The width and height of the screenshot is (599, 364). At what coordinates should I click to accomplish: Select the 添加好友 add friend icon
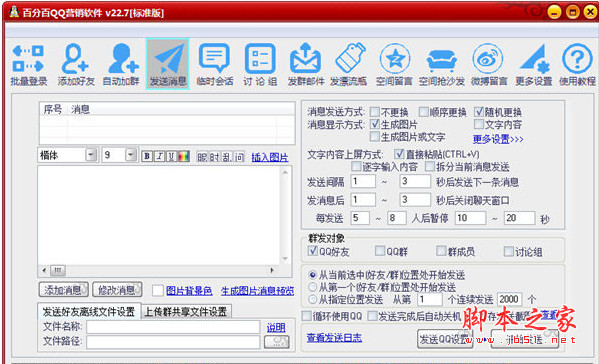pos(76,64)
